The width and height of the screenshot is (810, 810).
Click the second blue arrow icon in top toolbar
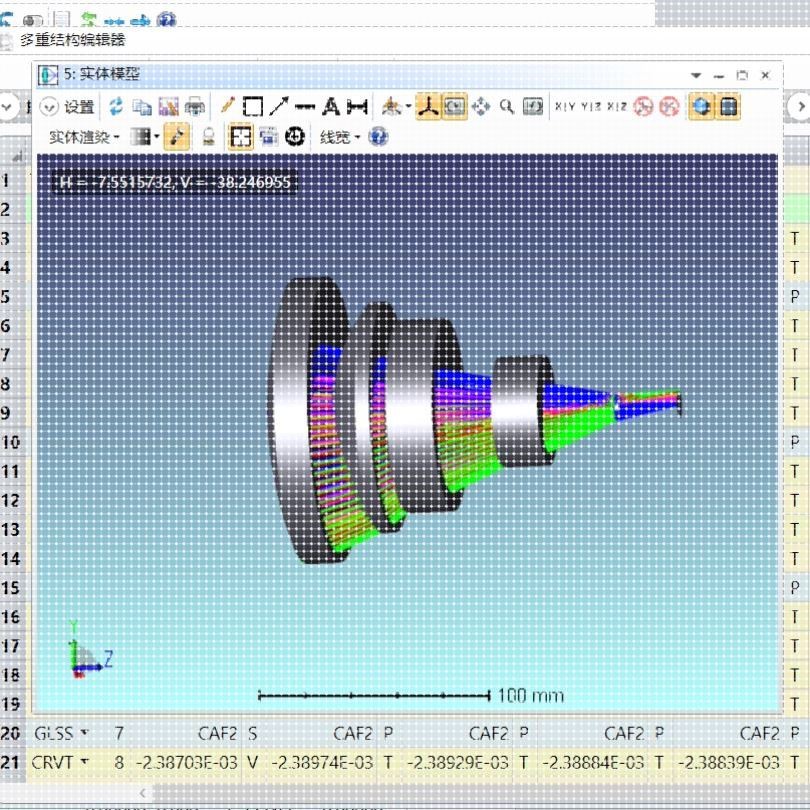click(x=140, y=21)
